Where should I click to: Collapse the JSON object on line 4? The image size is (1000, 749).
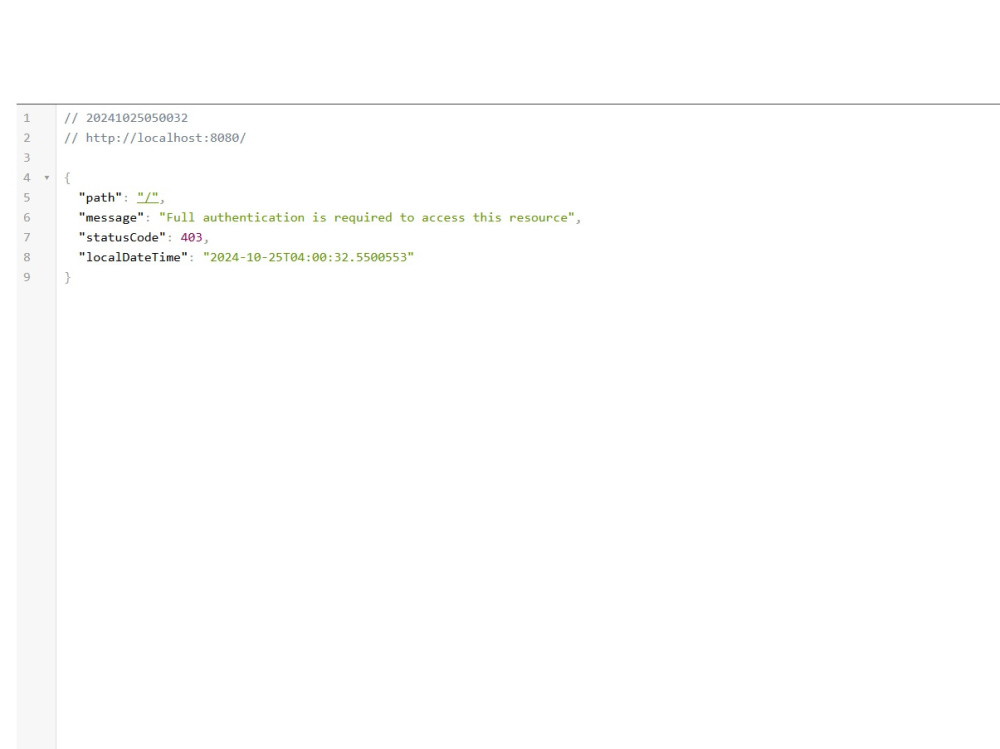coord(47,178)
